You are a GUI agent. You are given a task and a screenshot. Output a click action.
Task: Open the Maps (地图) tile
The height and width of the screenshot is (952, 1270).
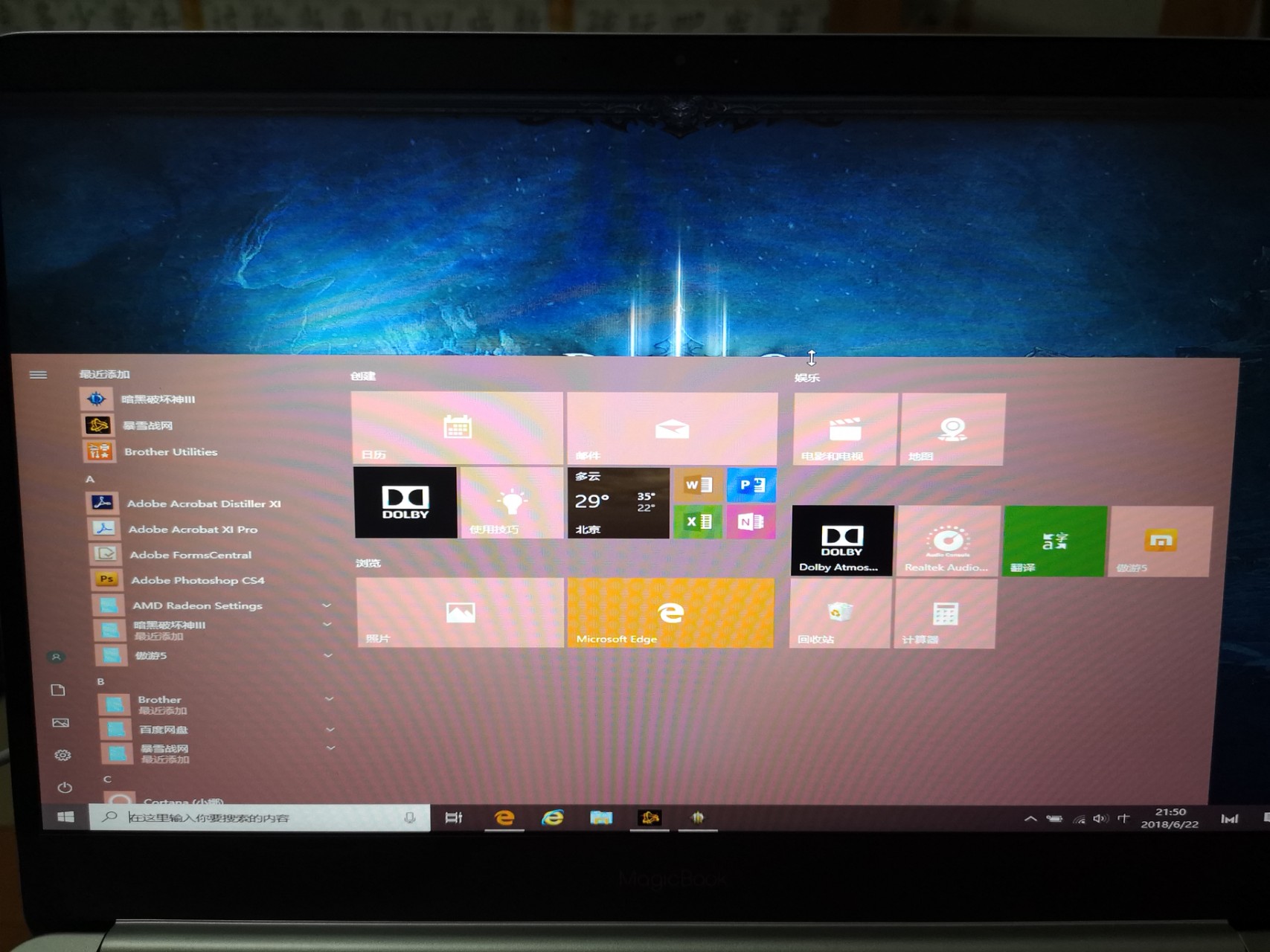tap(952, 430)
